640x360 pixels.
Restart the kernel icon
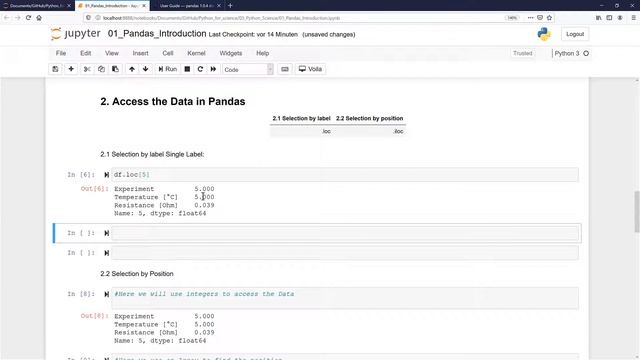(x=200, y=69)
